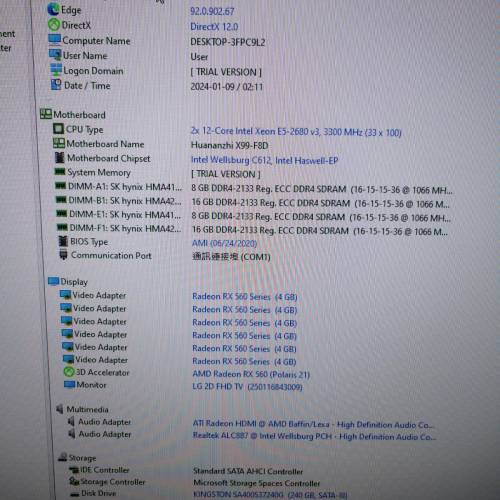Select the Motherboard Chipset field label
Screen dimensions: 500x500
pos(109,158)
